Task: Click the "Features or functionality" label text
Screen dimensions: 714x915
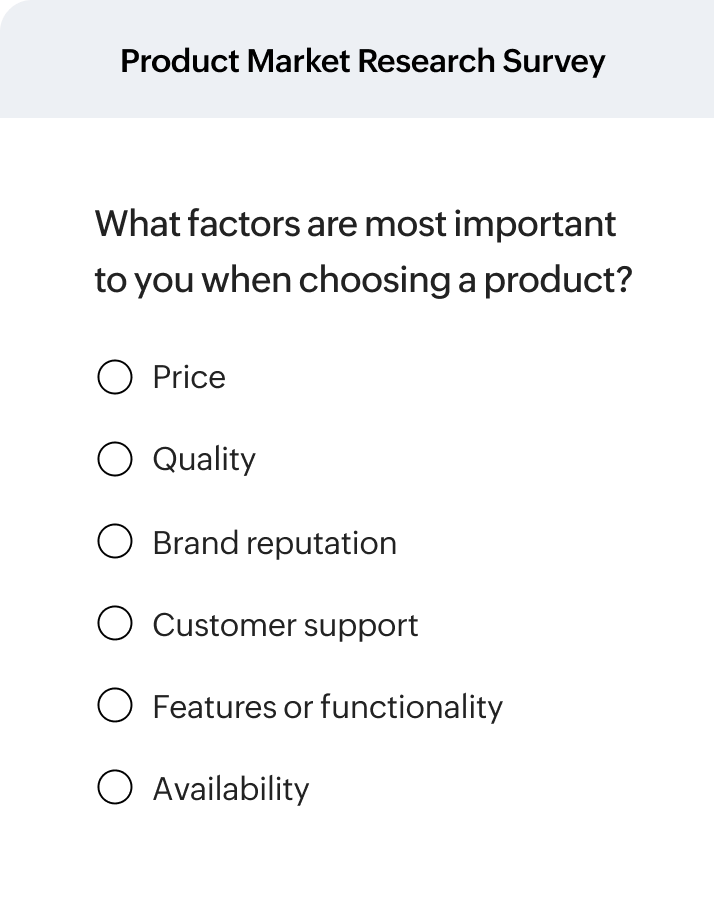Action: (327, 707)
